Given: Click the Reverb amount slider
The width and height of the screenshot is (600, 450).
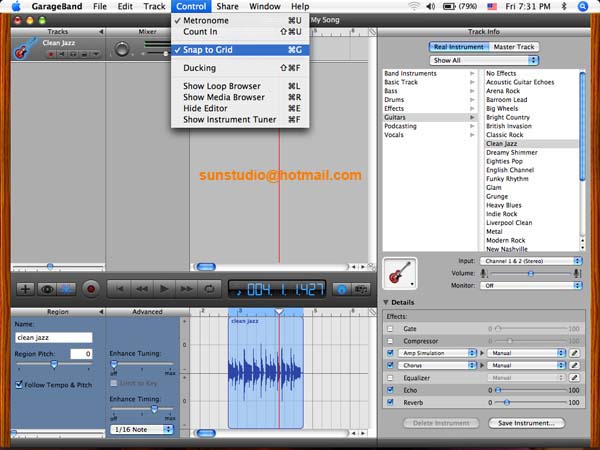Looking at the screenshot, I should click(531, 403).
